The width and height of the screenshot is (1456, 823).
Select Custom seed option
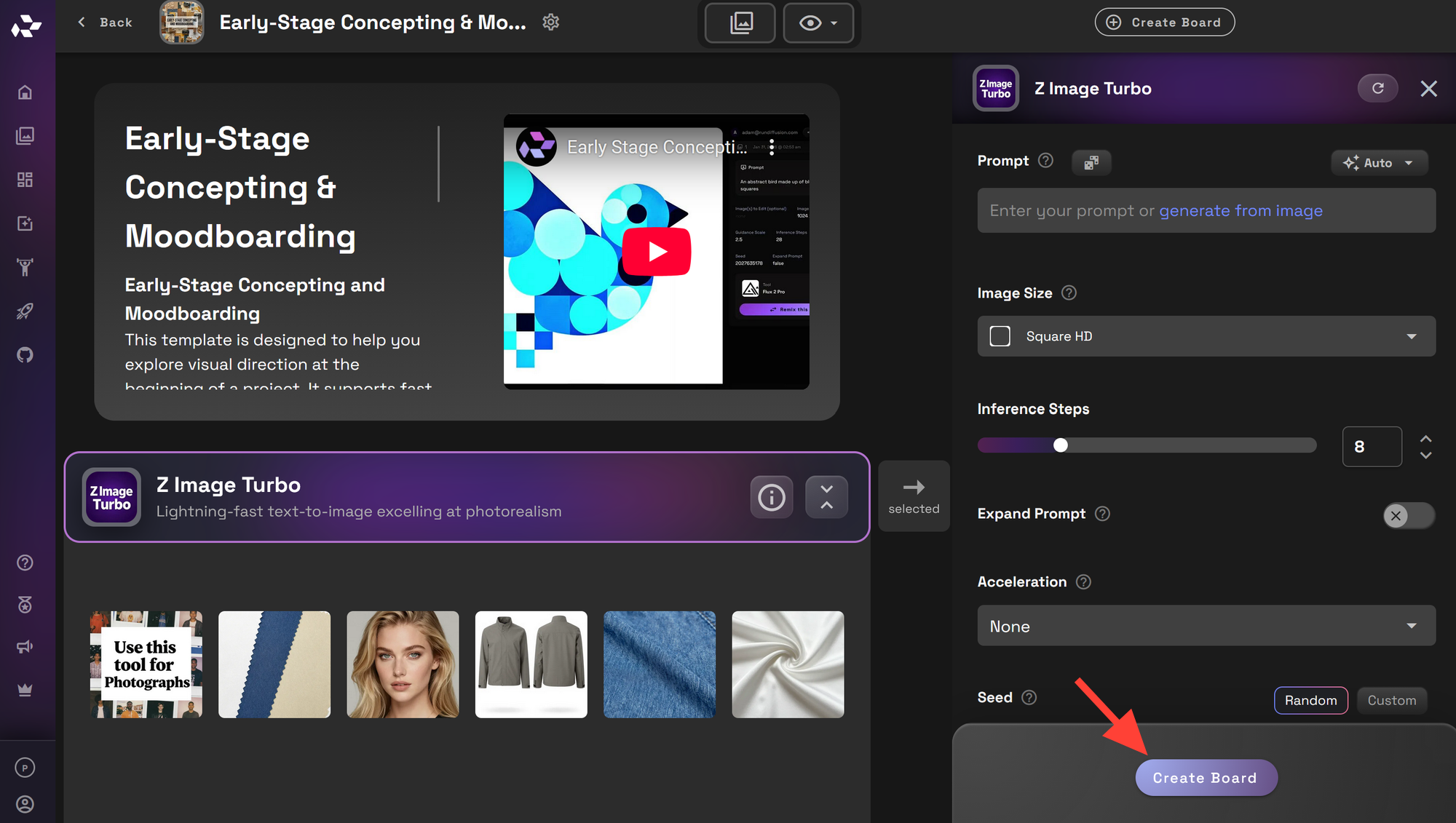(x=1391, y=700)
